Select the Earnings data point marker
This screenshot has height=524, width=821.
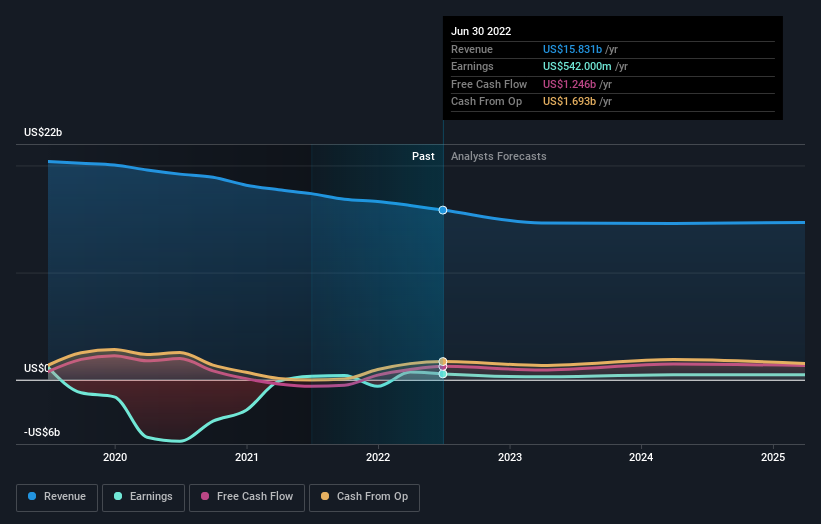point(443,374)
